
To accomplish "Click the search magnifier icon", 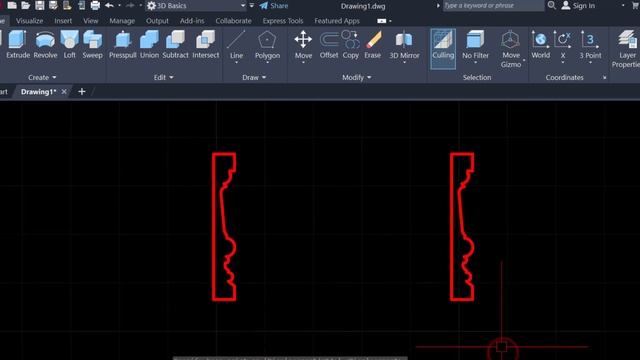I will 551,5.
